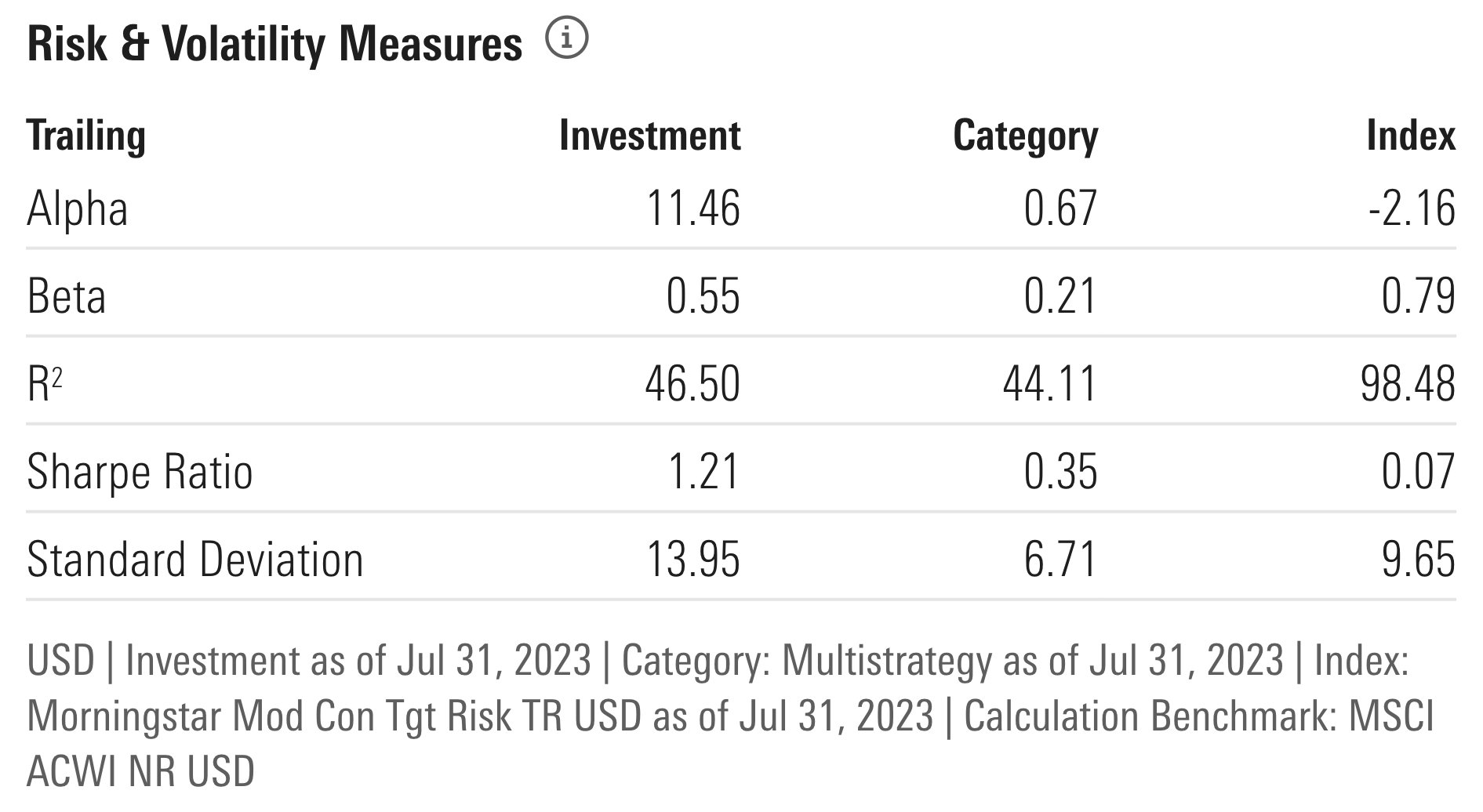Click the Investment Alpha value 11.46

(692, 209)
